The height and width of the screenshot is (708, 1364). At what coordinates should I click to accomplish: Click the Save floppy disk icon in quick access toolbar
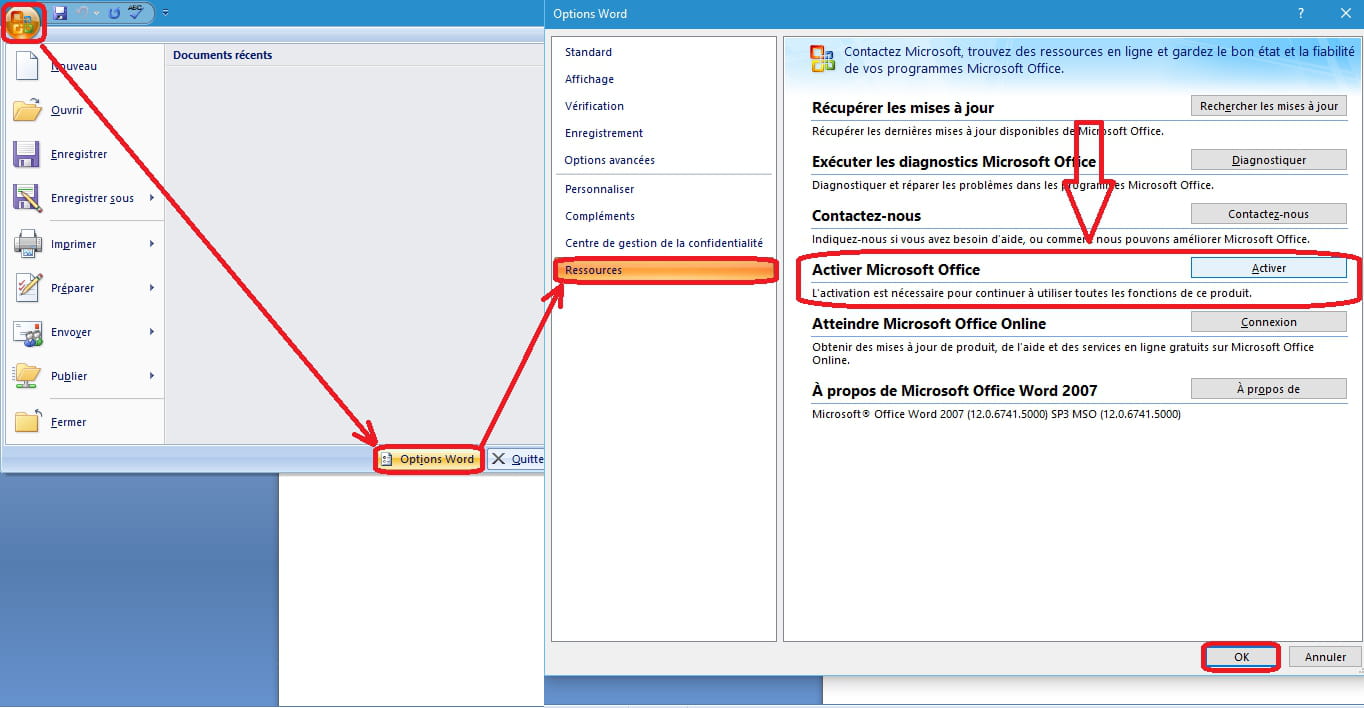(x=60, y=13)
